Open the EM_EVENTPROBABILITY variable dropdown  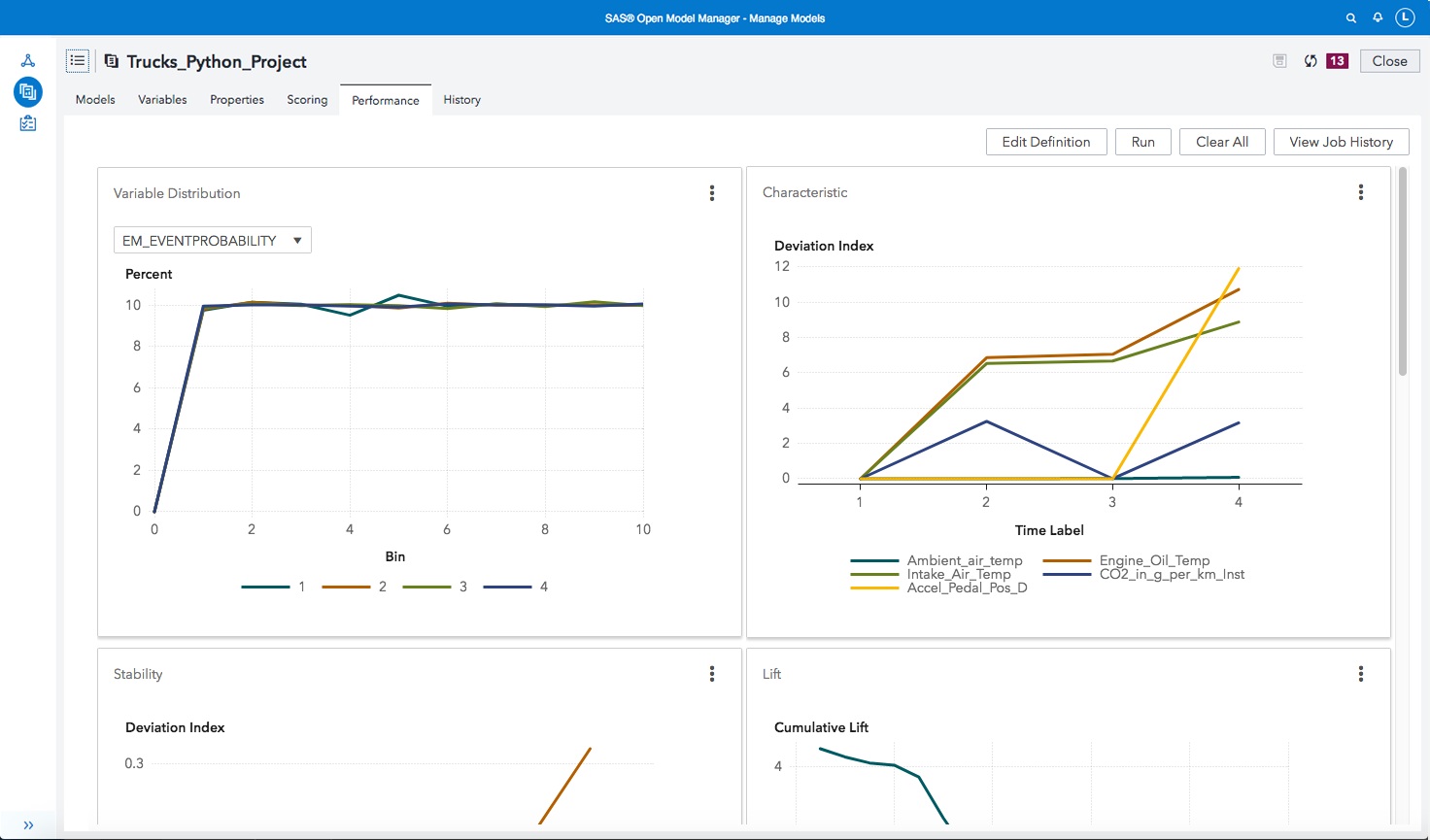pyautogui.click(x=213, y=240)
